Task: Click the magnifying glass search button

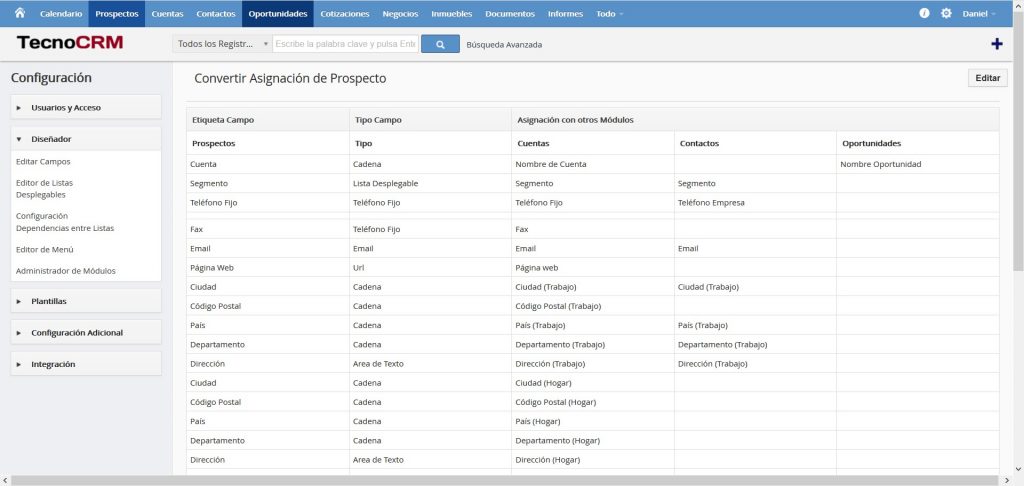Action: (440, 44)
